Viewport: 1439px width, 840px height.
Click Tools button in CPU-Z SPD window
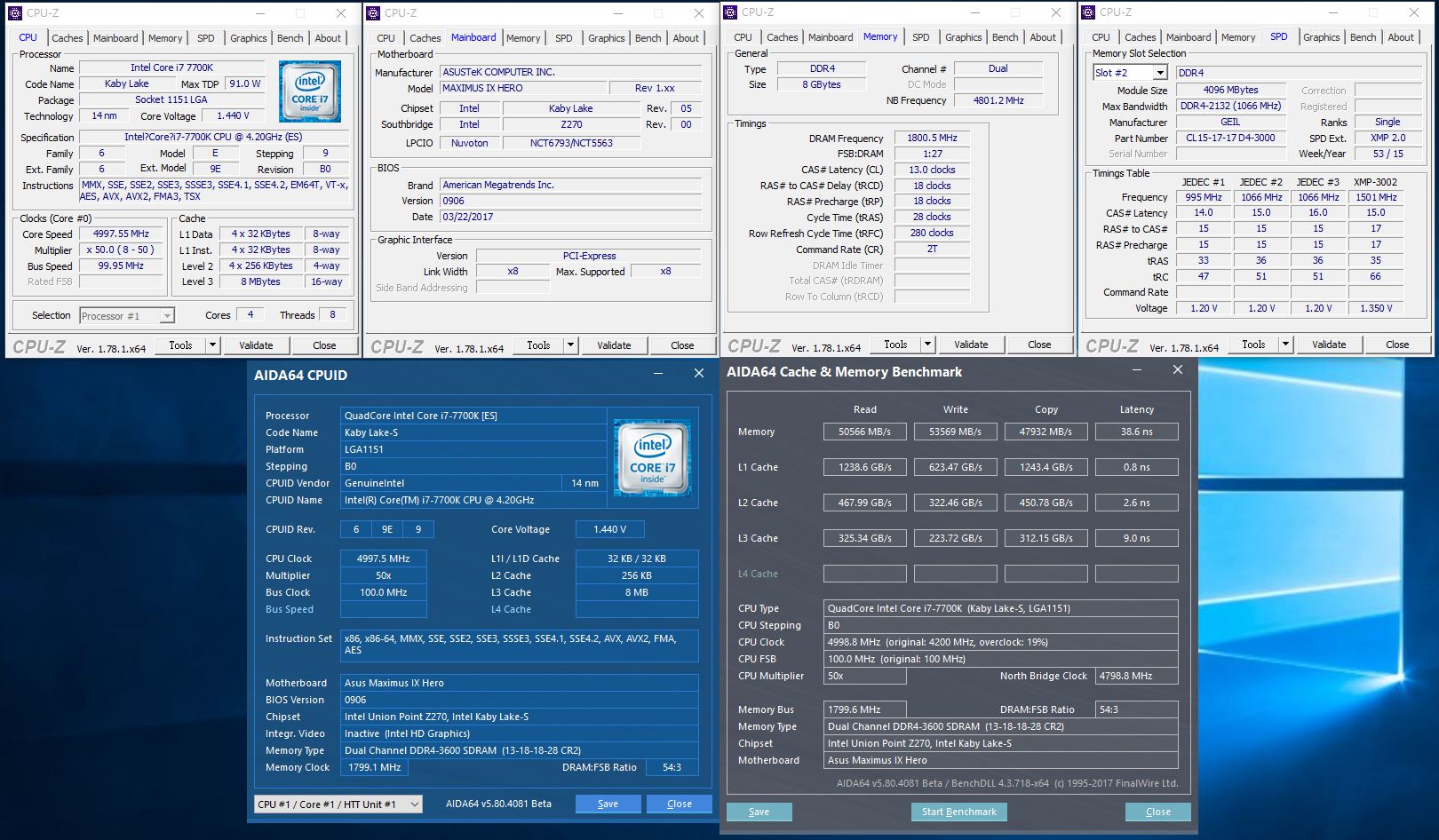[1253, 345]
